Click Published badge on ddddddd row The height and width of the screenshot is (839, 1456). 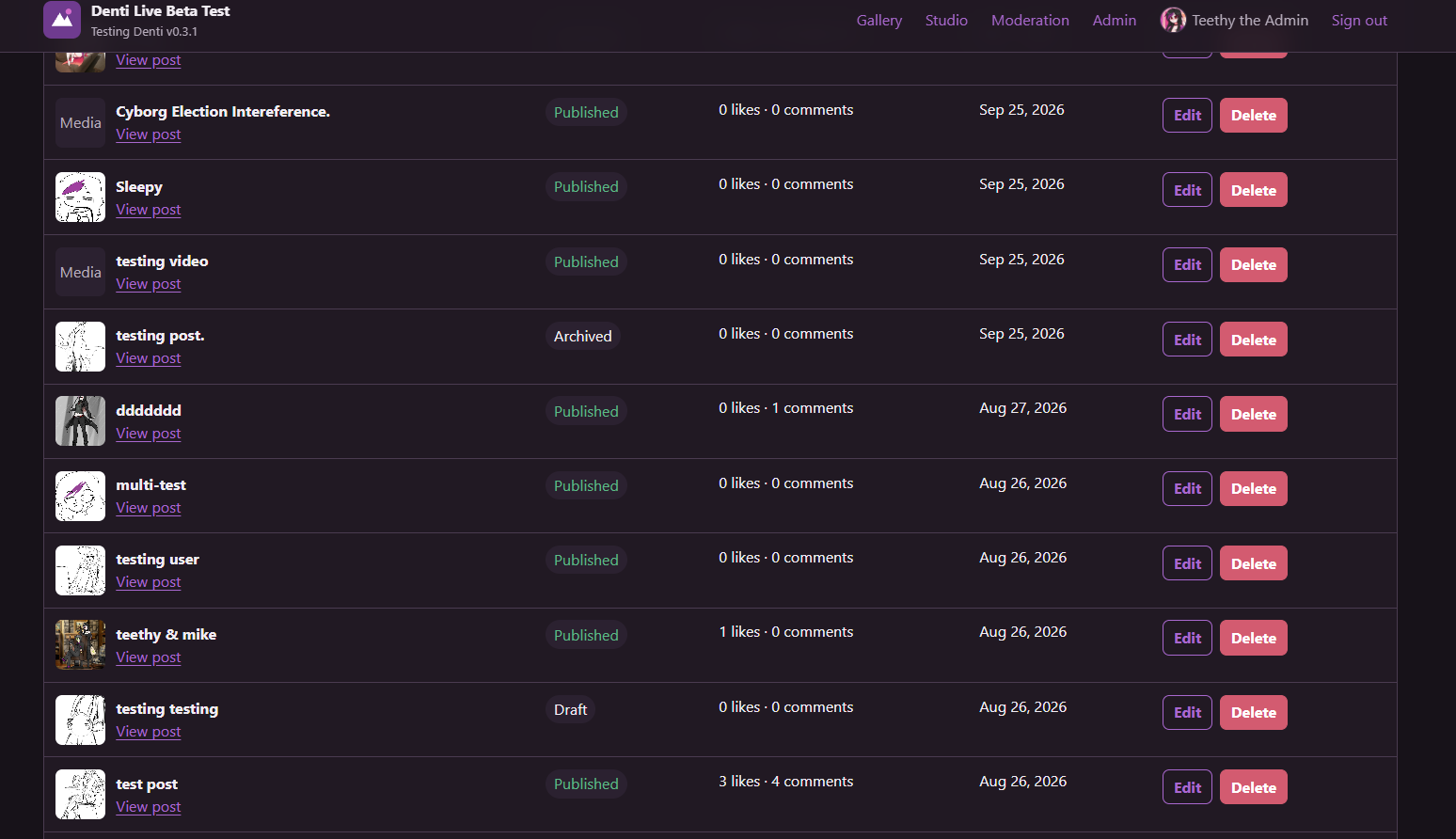click(x=586, y=411)
